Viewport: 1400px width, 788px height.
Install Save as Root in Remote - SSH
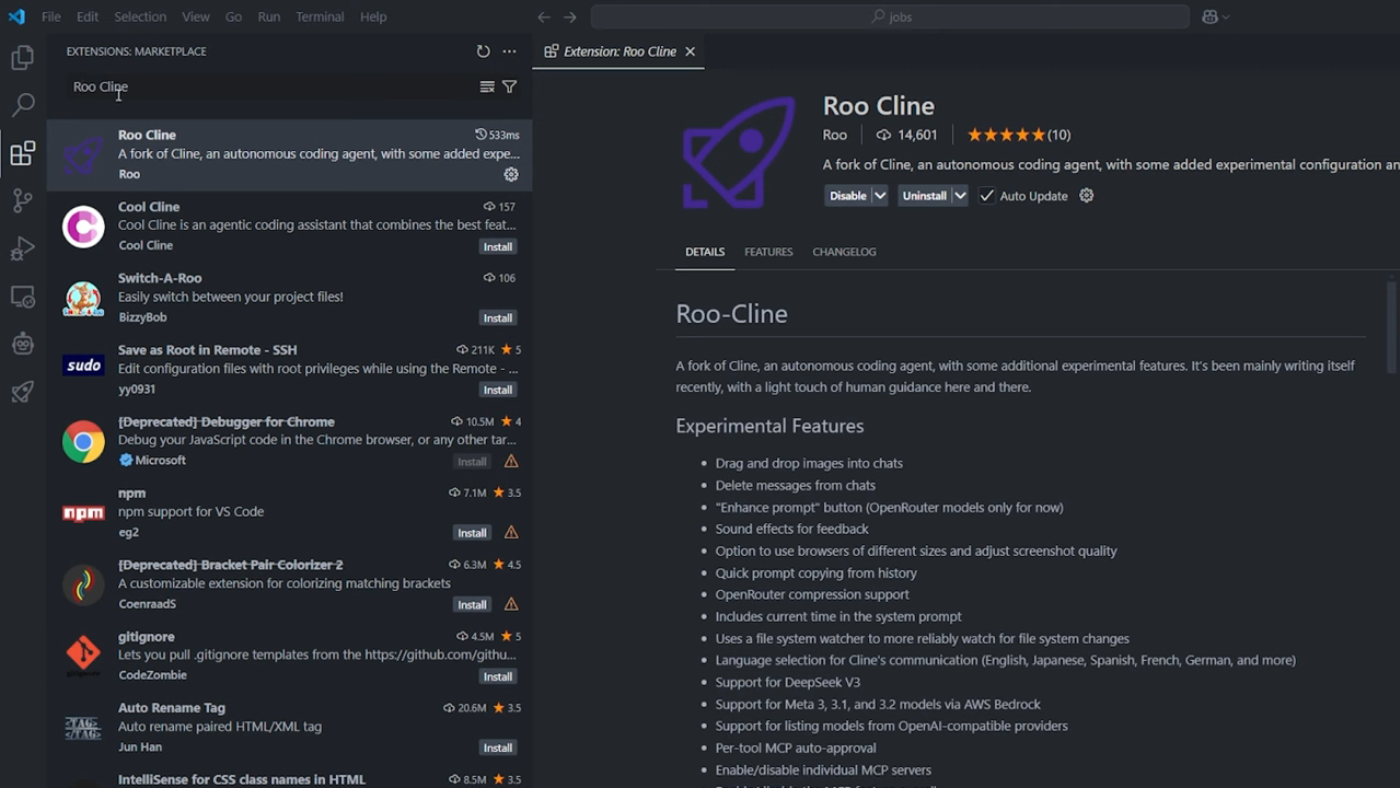[498, 390]
